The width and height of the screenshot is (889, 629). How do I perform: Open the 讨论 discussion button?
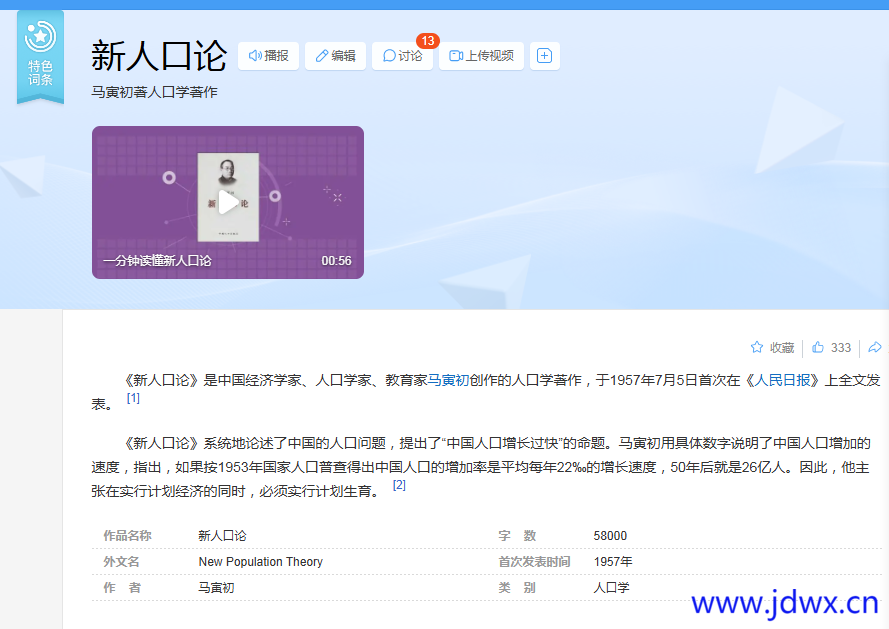[402, 56]
